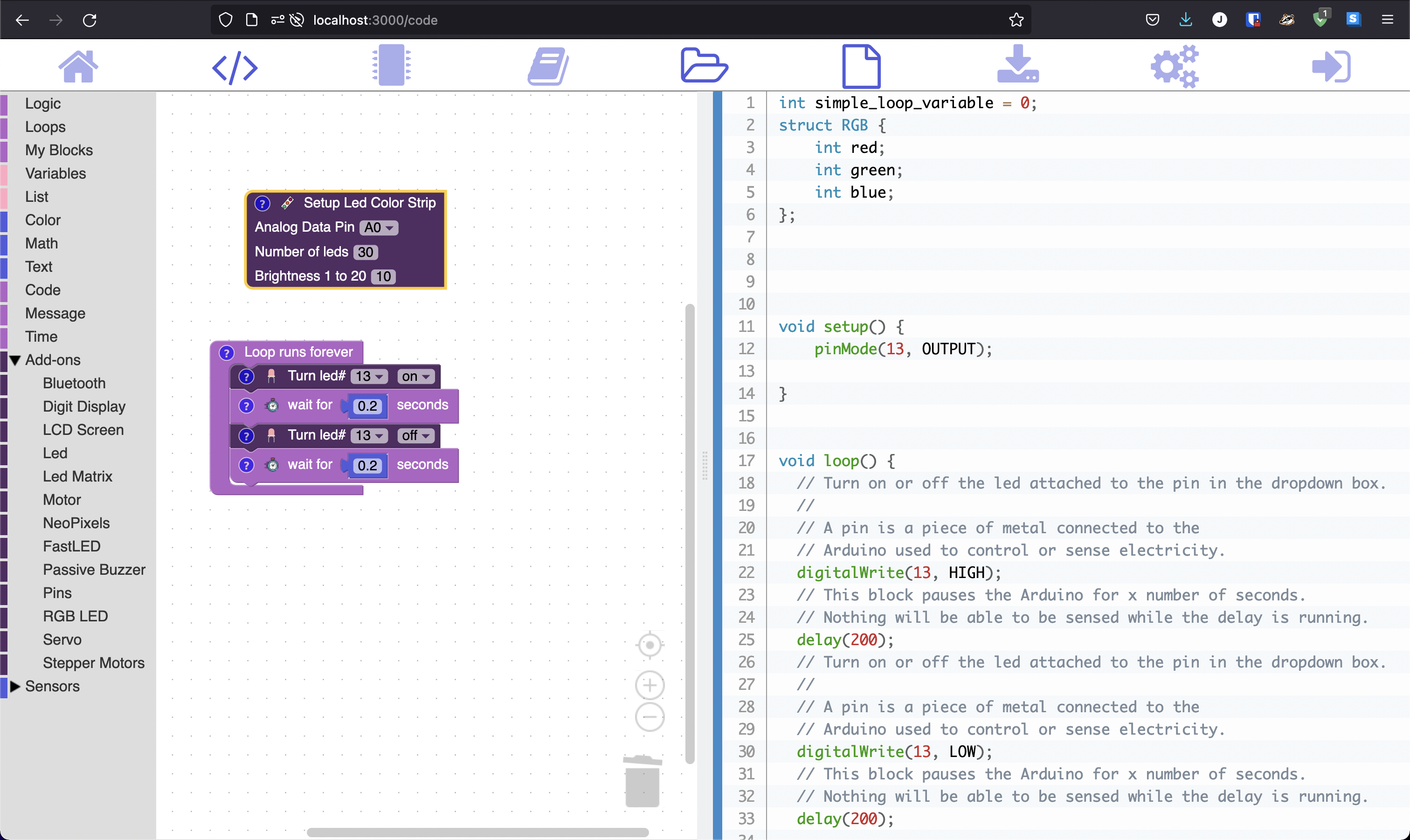Image resolution: width=1410 pixels, height=840 pixels.
Task: Open the Analog Data Pin A0 dropdown
Action: (x=379, y=227)
